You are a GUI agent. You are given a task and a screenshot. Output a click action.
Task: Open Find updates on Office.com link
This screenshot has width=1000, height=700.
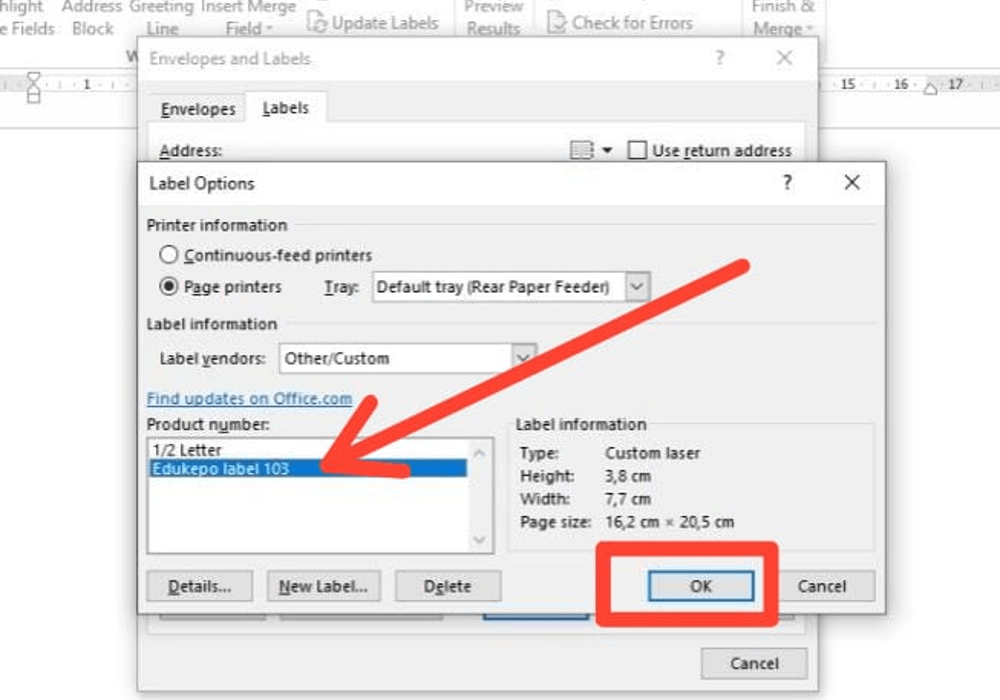[248, 398]
